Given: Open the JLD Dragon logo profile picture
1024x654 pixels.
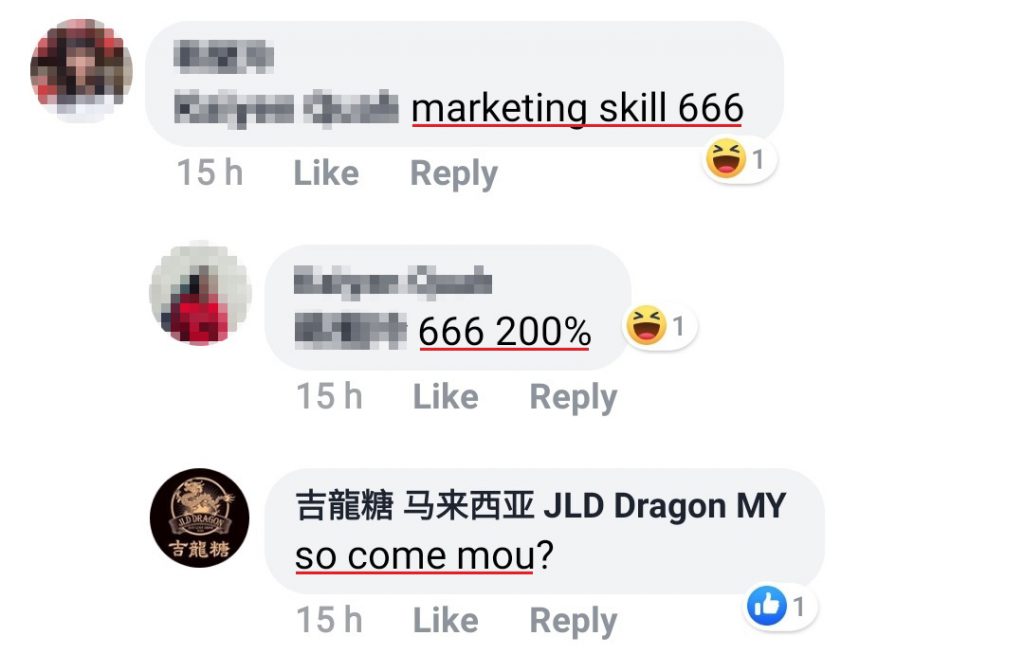Looking at the screenshot, I should click(x=199, y=517).
